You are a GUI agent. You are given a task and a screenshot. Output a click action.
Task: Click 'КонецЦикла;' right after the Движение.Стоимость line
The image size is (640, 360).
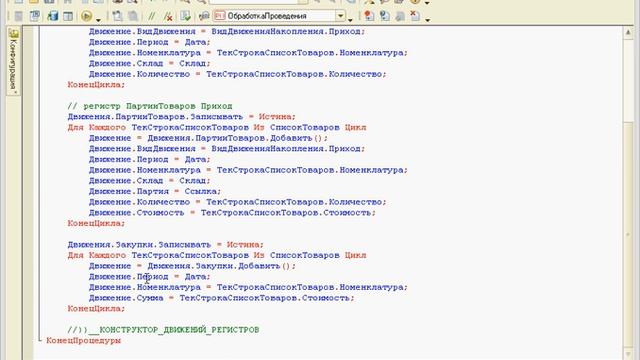[96, 223]
